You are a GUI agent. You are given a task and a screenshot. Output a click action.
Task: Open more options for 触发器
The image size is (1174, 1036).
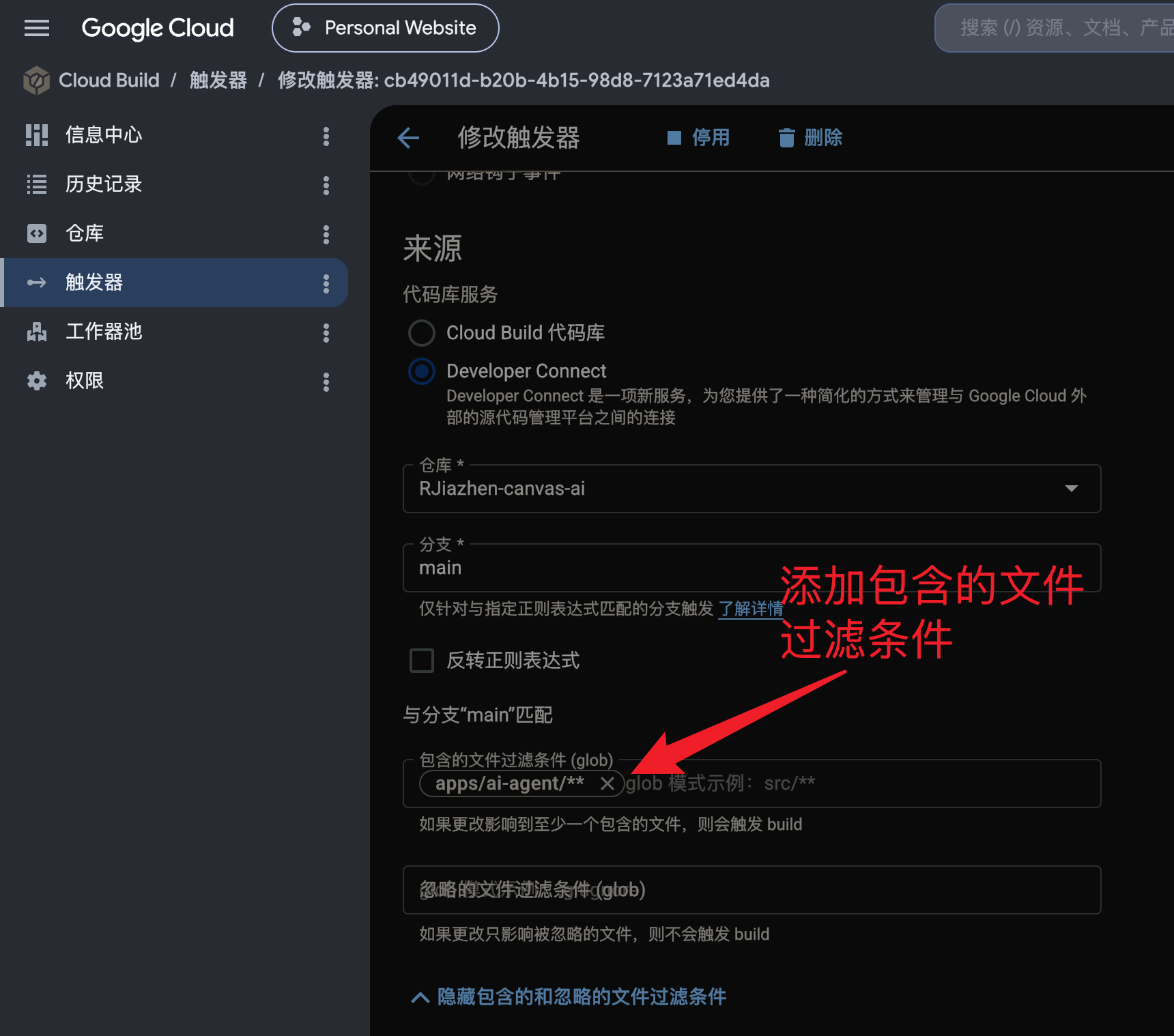pos(326,284)
